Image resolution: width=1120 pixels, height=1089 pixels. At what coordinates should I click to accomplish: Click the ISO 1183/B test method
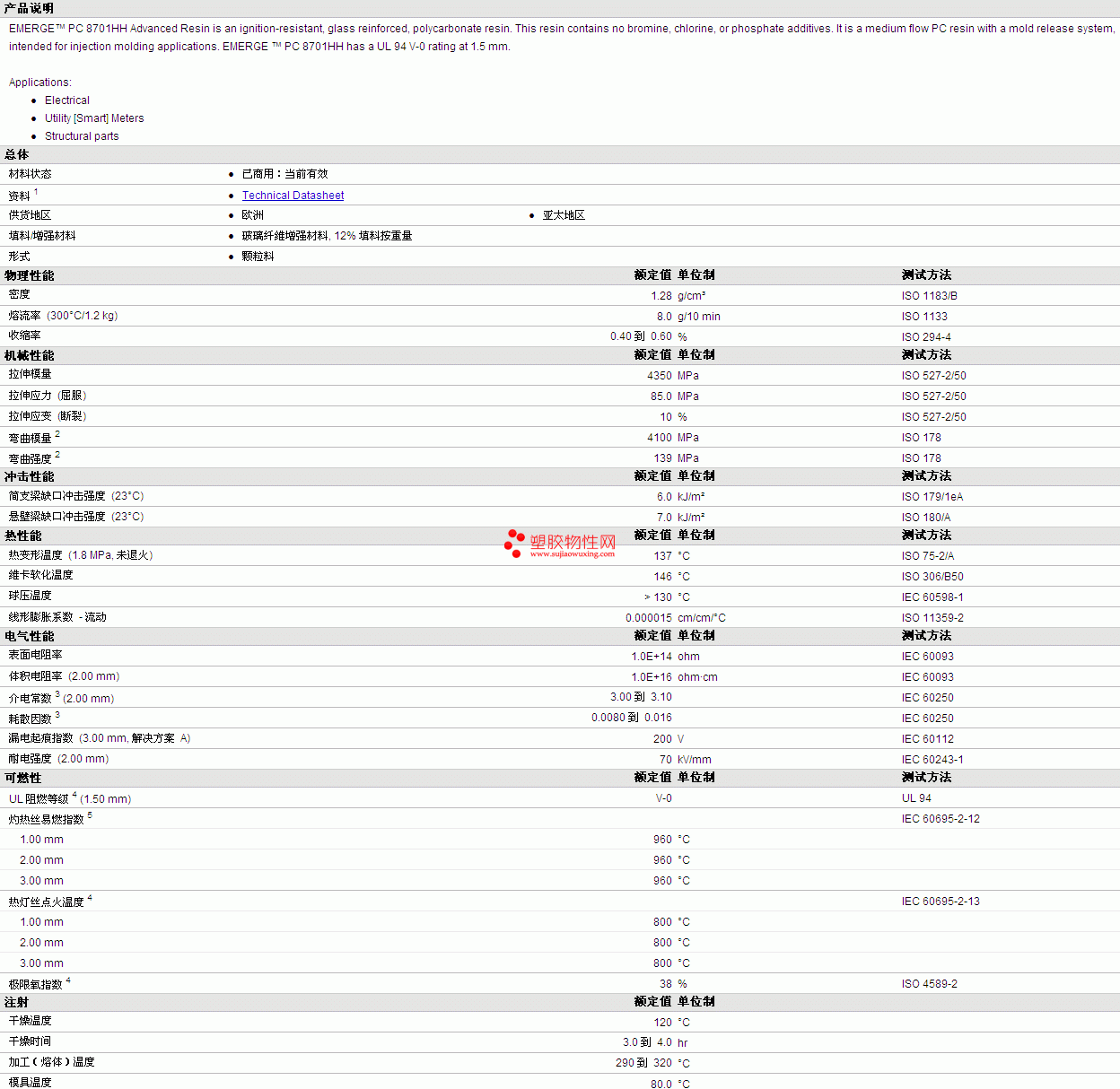click(929, 296)
